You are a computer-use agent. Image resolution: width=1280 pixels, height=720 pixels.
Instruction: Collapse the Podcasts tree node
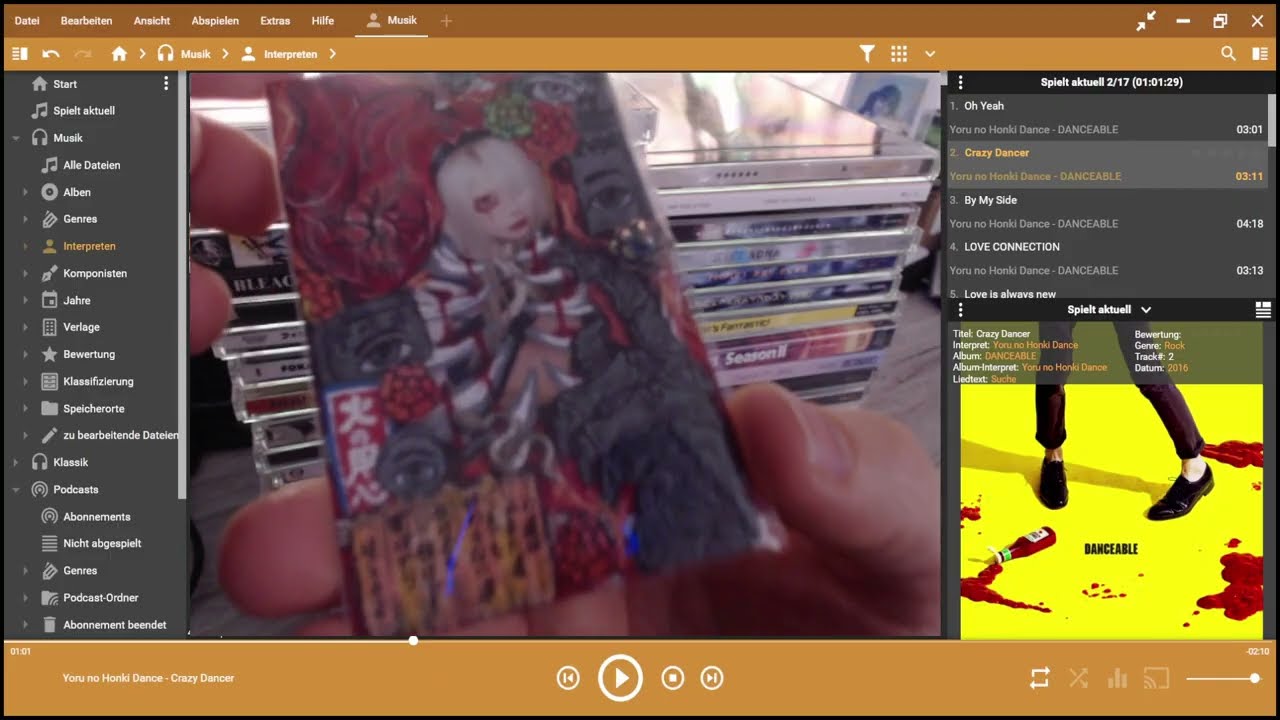click(x=16, y=489)
